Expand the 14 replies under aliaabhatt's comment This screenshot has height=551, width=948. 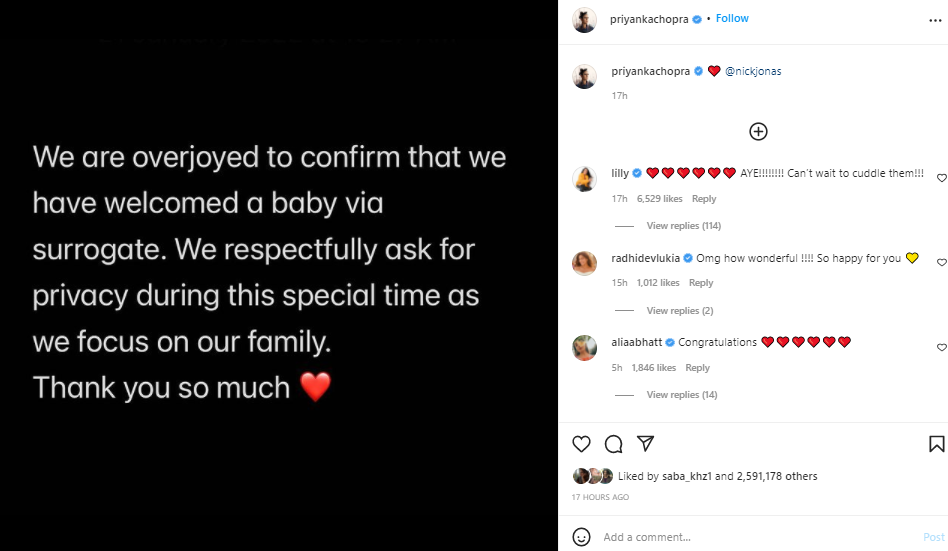[682, 395]
